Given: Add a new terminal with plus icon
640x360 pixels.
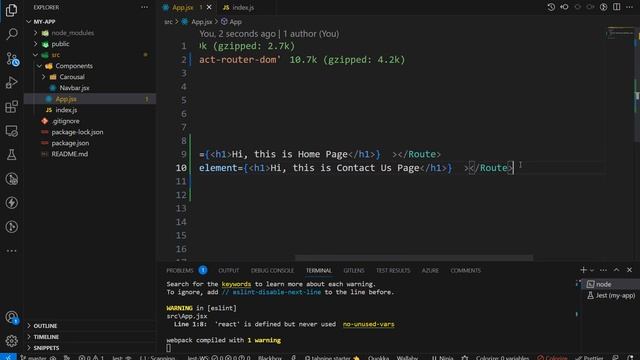Looking at the screenshot, I should 583,270.
